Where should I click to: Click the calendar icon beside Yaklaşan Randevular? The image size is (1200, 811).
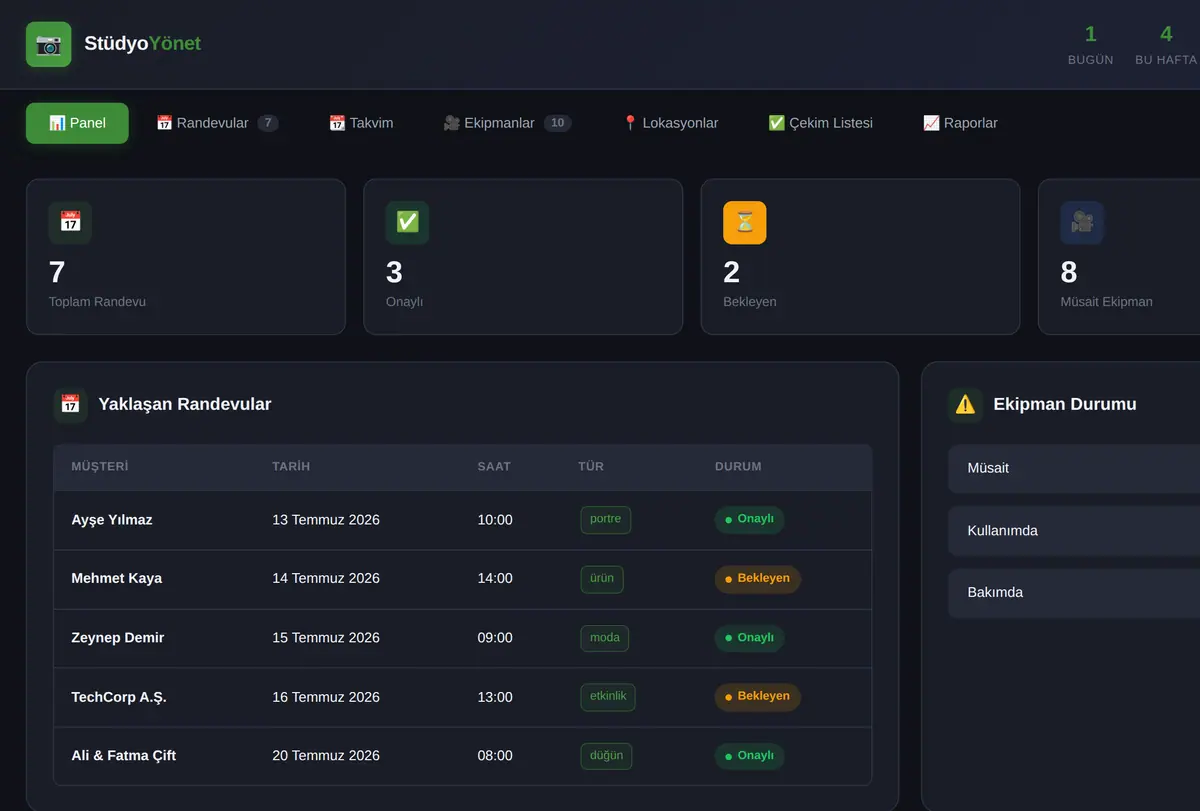coord(70,404)
